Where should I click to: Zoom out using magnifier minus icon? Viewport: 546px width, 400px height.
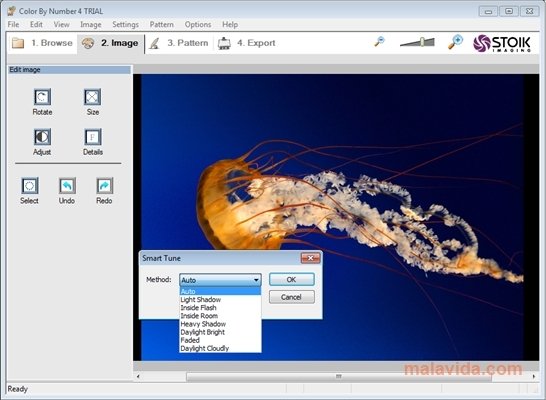[x=379, y=42]
